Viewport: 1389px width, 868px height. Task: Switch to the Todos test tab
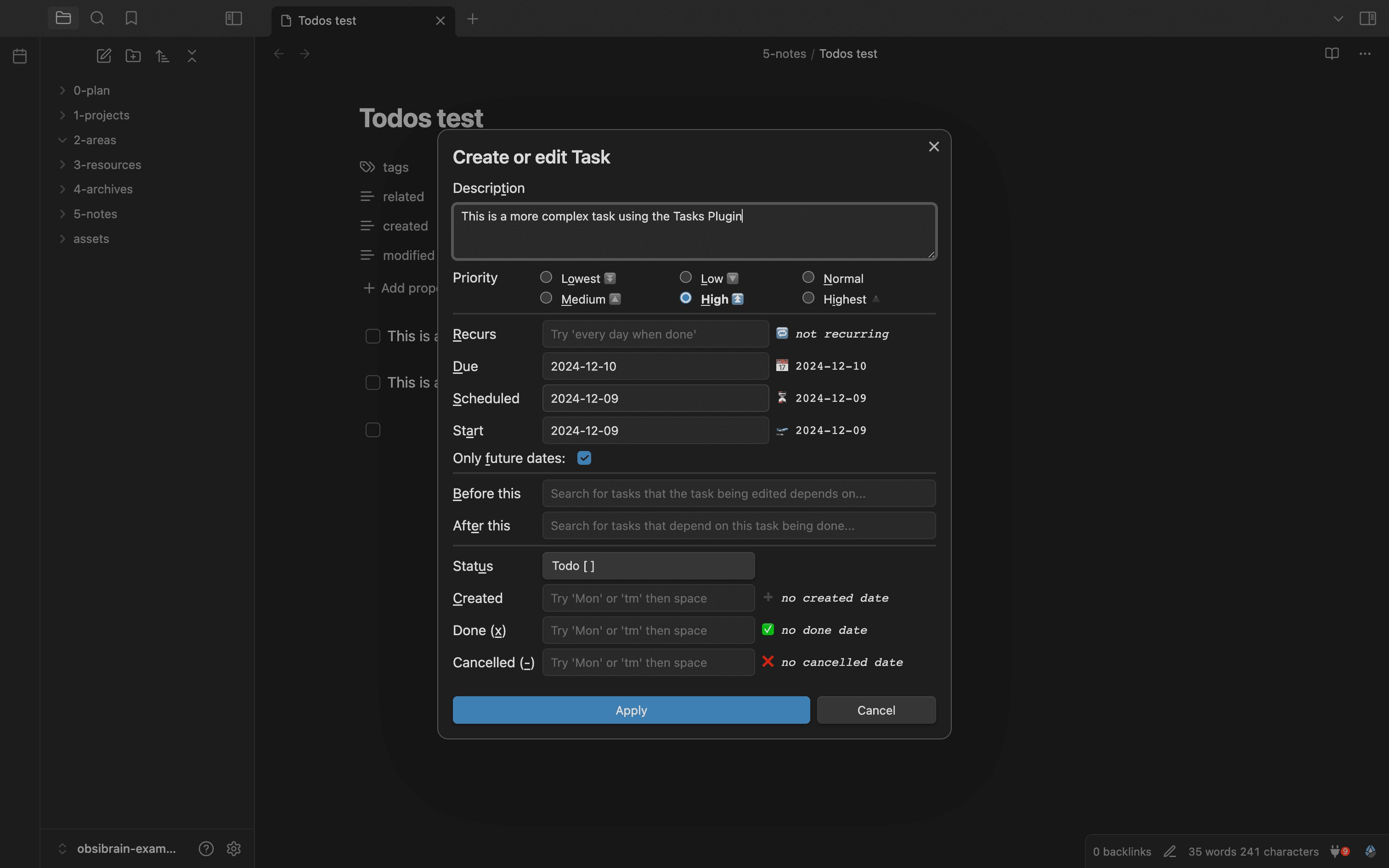pyautogui.click(x=363, y=21)
